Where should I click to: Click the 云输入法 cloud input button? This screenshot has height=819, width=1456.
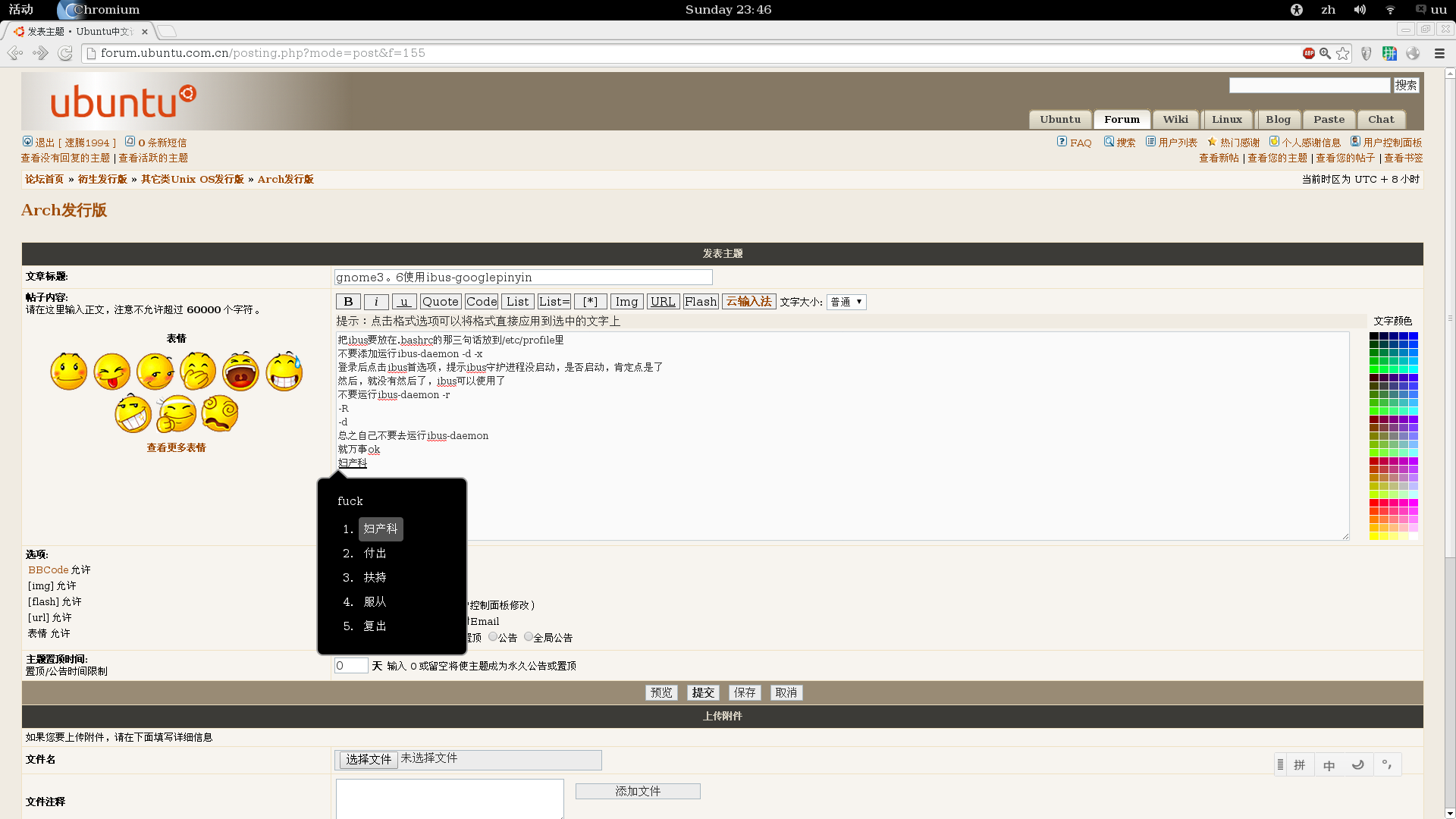pyautogui.click(x=748, y=302)
